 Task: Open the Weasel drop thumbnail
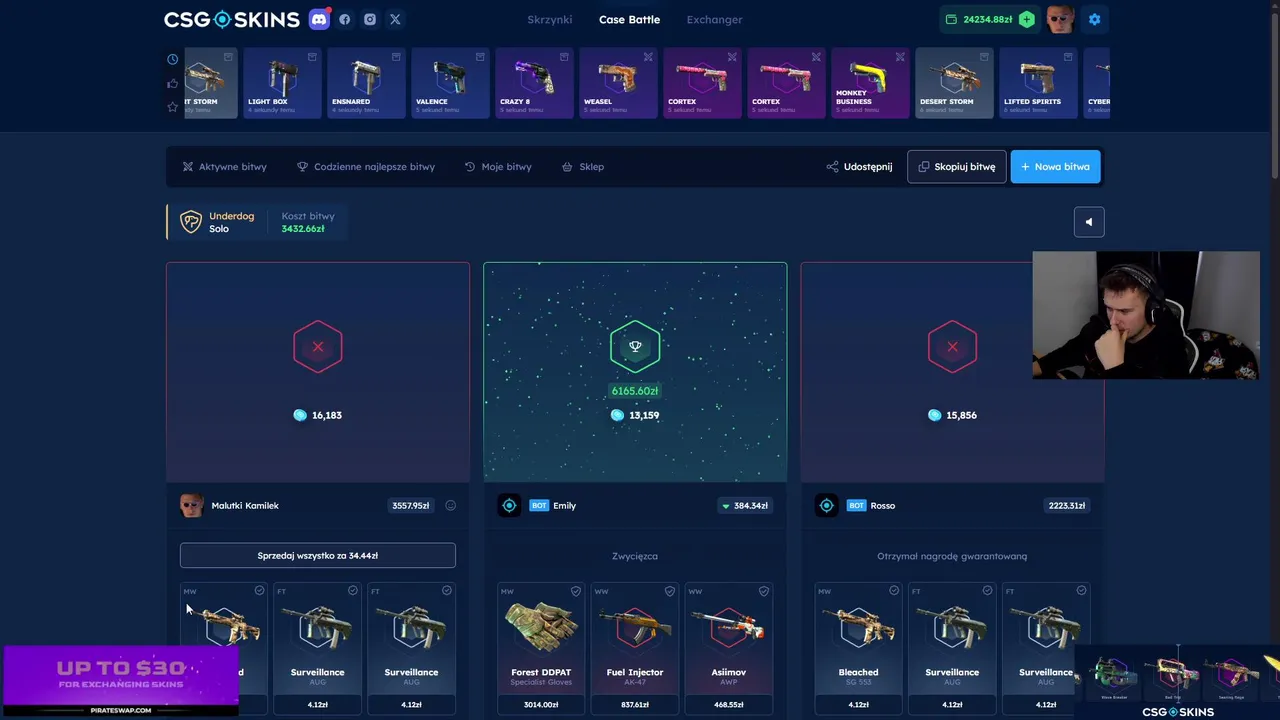click(618, 84)
